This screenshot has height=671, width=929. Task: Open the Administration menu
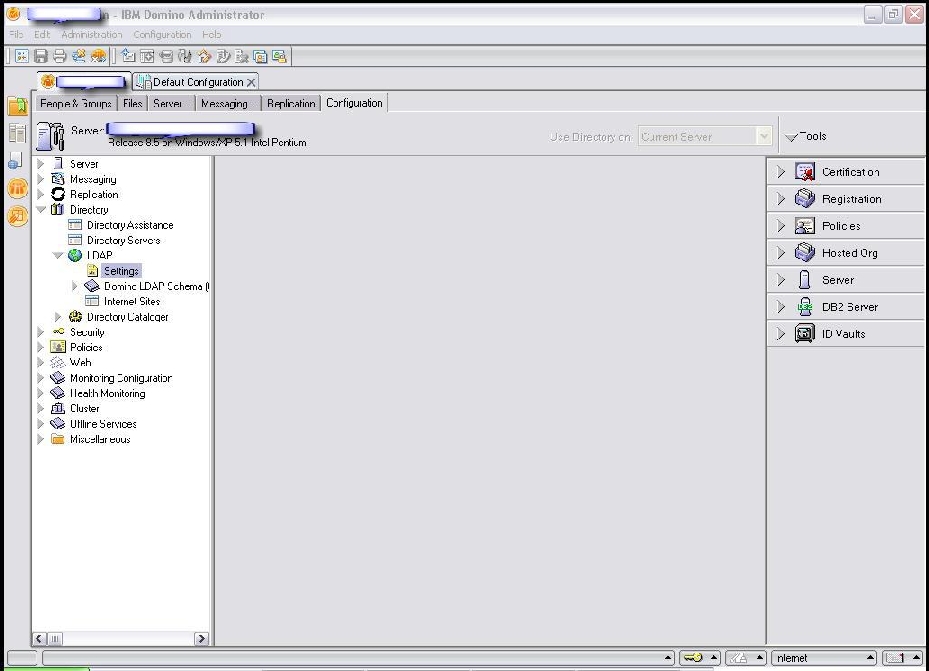point(92,34)
